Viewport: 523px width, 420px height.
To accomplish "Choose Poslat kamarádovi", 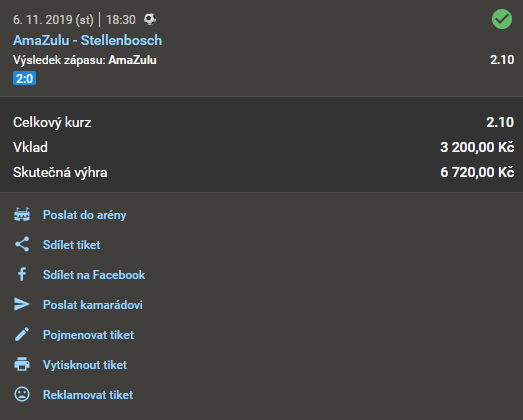I will 93,305.
